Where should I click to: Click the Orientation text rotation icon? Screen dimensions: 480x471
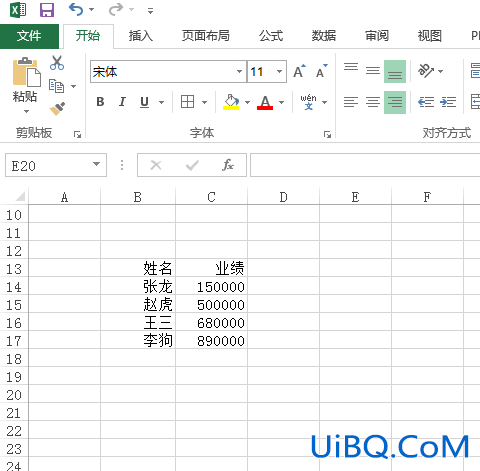point(426,71)
